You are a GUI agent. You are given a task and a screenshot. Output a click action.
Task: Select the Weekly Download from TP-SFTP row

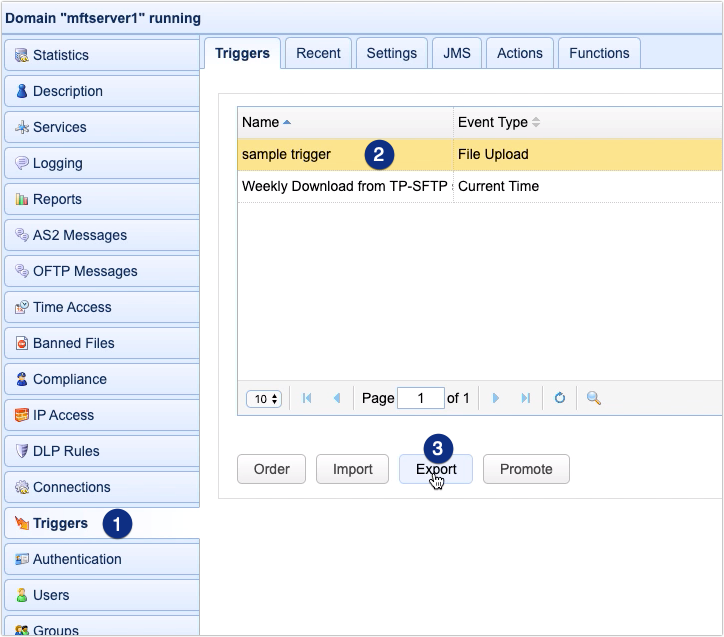[x=345, y=186]
